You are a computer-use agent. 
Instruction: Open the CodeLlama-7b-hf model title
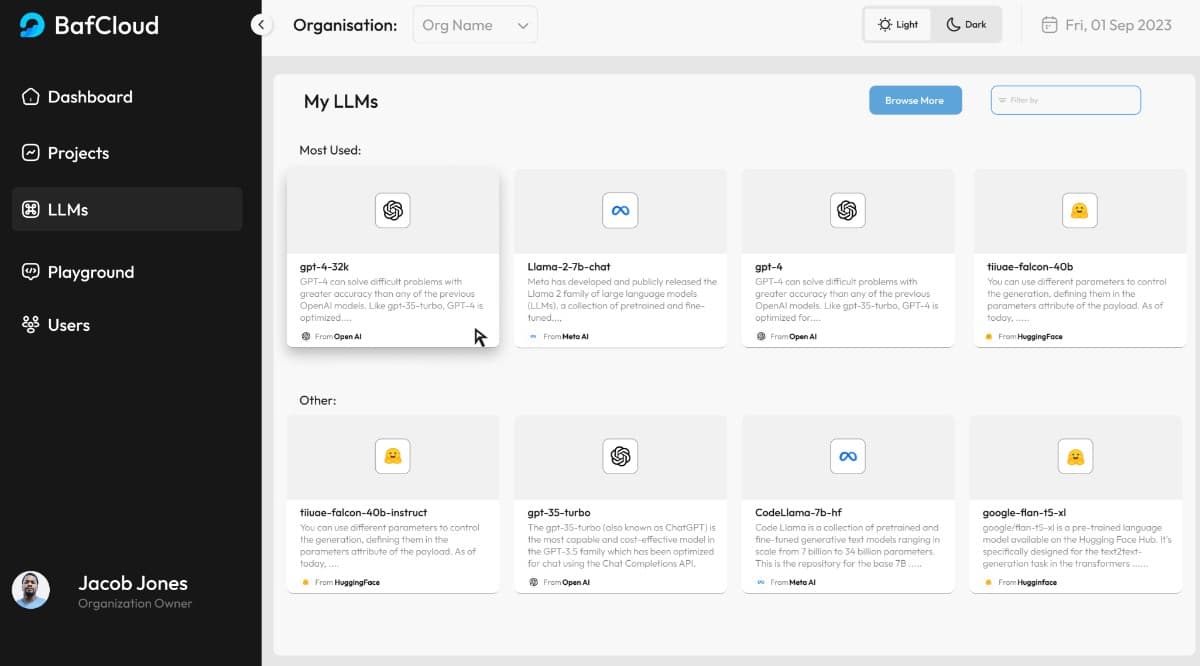[797, 513]
